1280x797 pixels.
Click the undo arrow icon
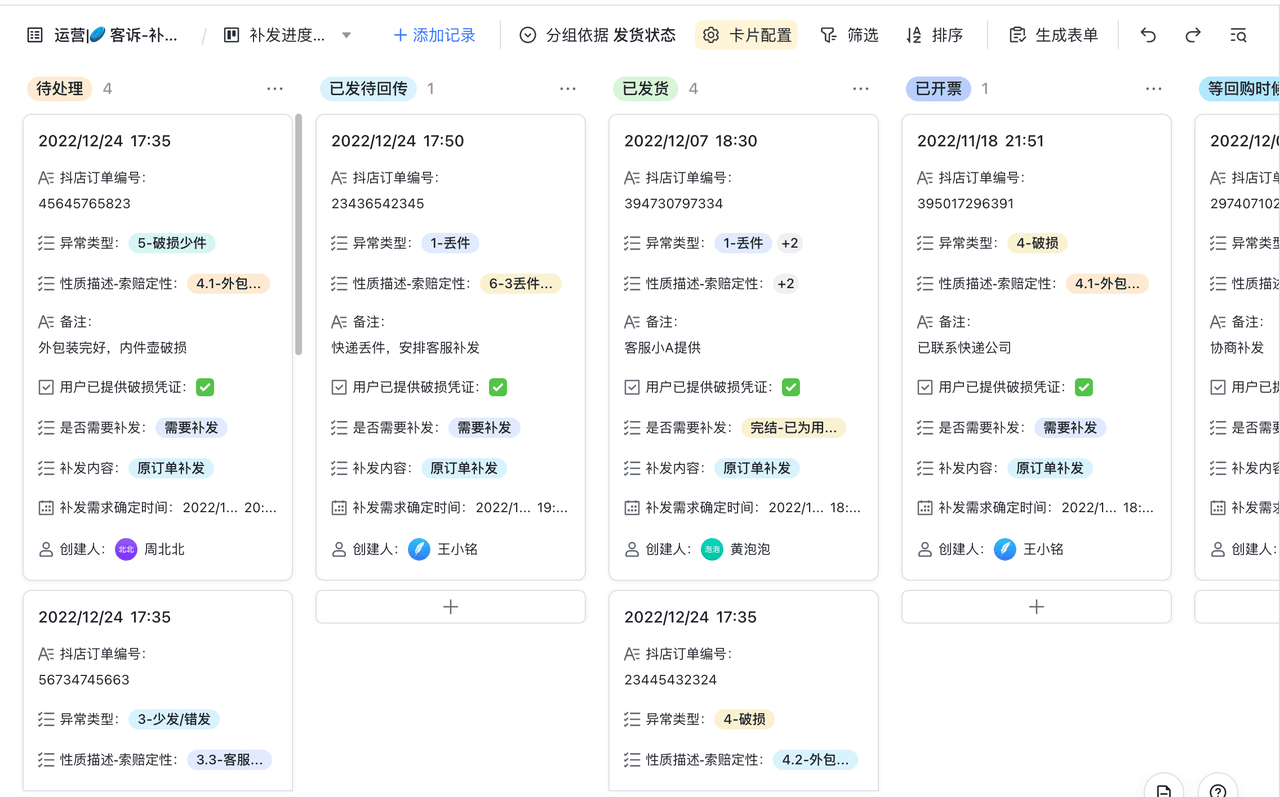point(1148,35)
